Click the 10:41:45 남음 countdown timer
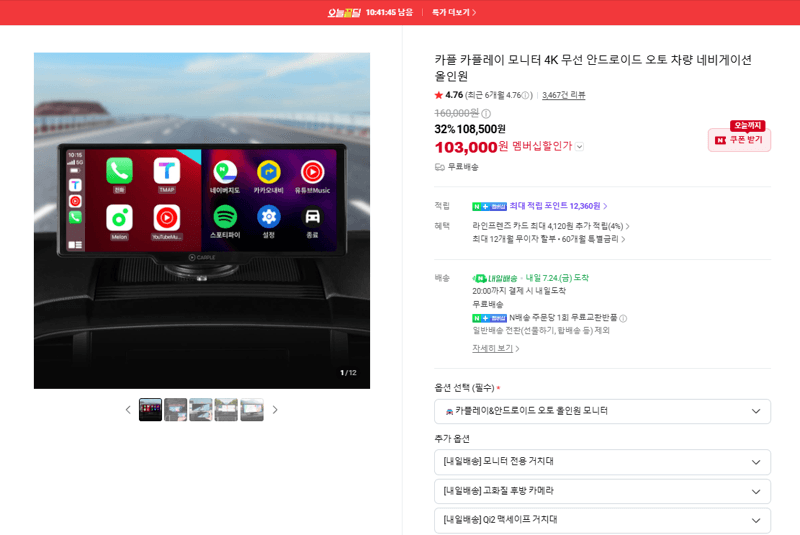Viewport: 800px width, 535px height. (x=389, y=12)
